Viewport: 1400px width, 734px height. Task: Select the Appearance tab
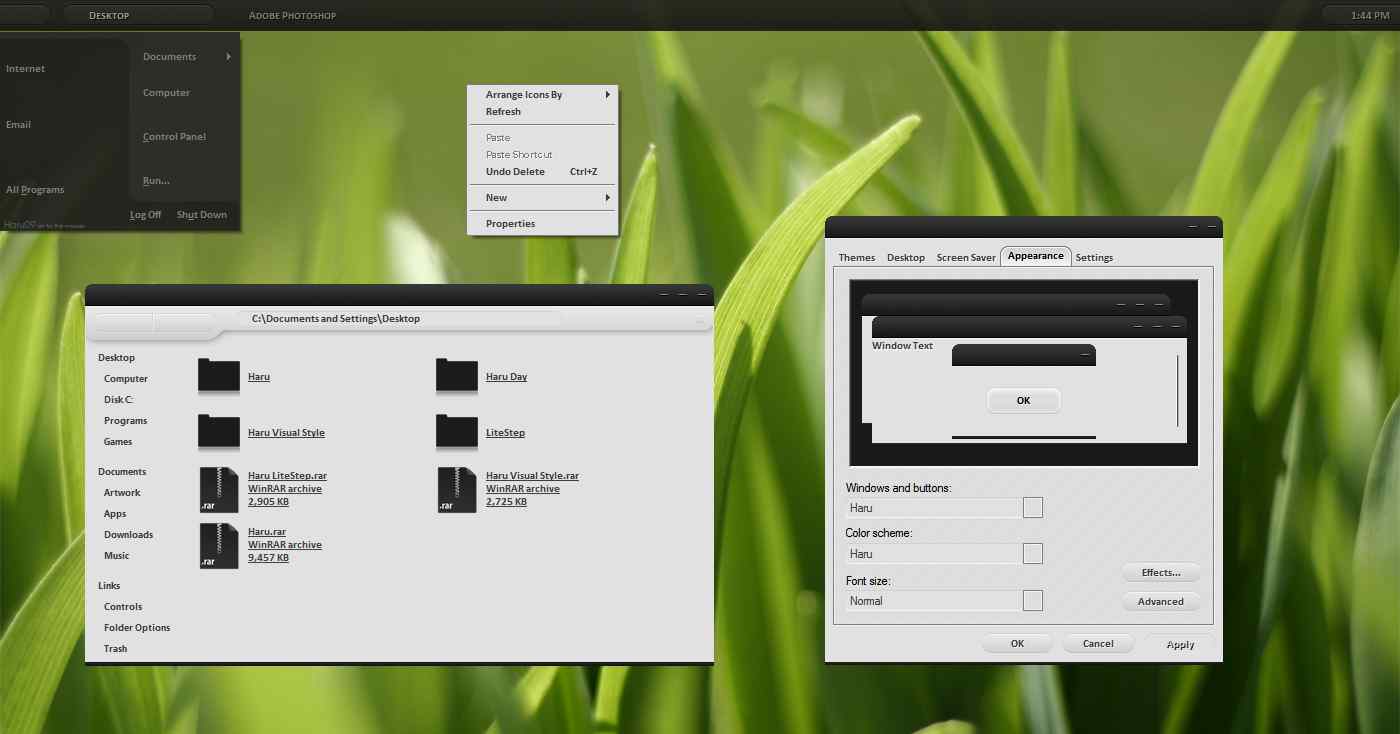tap(1036, 256)
